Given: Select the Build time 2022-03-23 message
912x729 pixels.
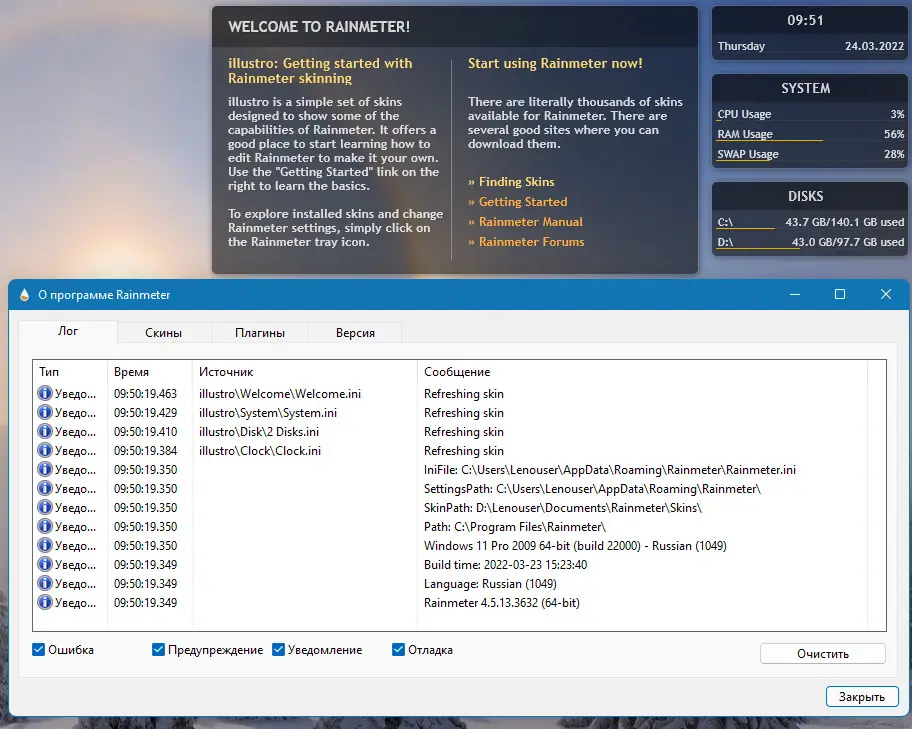Looking at the screenshot, I should pos(505,565).
